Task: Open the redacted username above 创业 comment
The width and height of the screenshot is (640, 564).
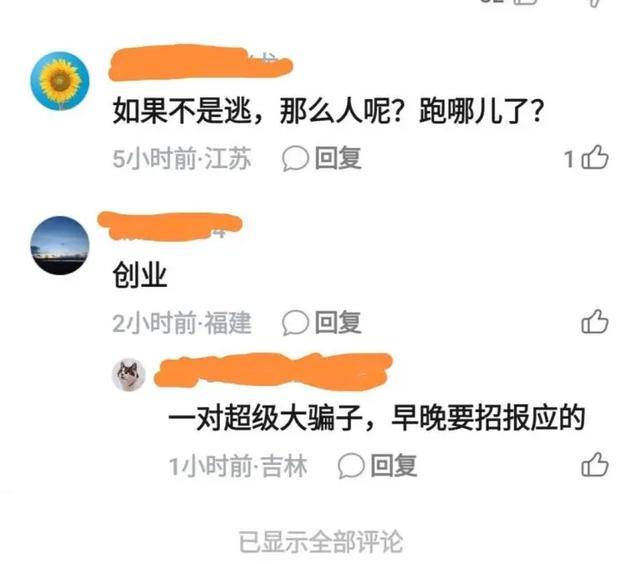Action: [170, 226]
